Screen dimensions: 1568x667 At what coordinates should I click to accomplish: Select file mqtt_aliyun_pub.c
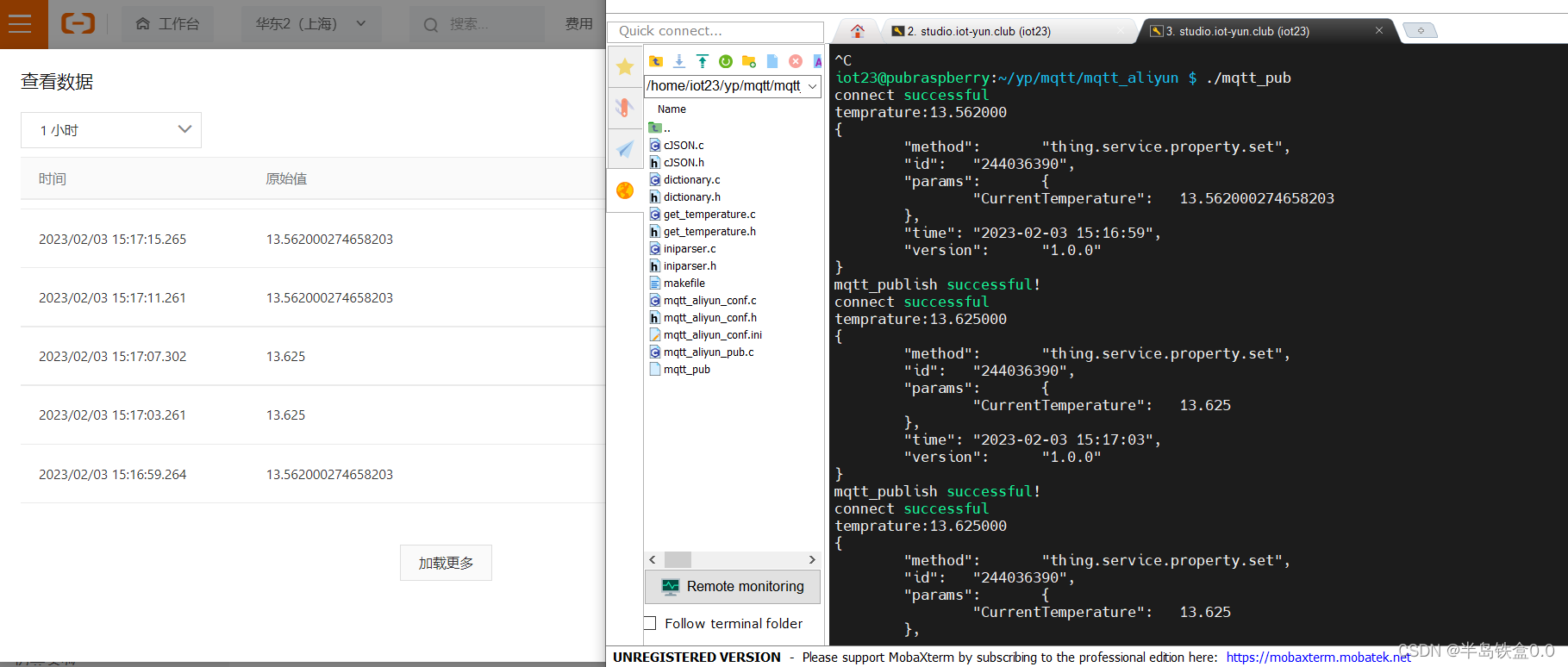point(702,352)
